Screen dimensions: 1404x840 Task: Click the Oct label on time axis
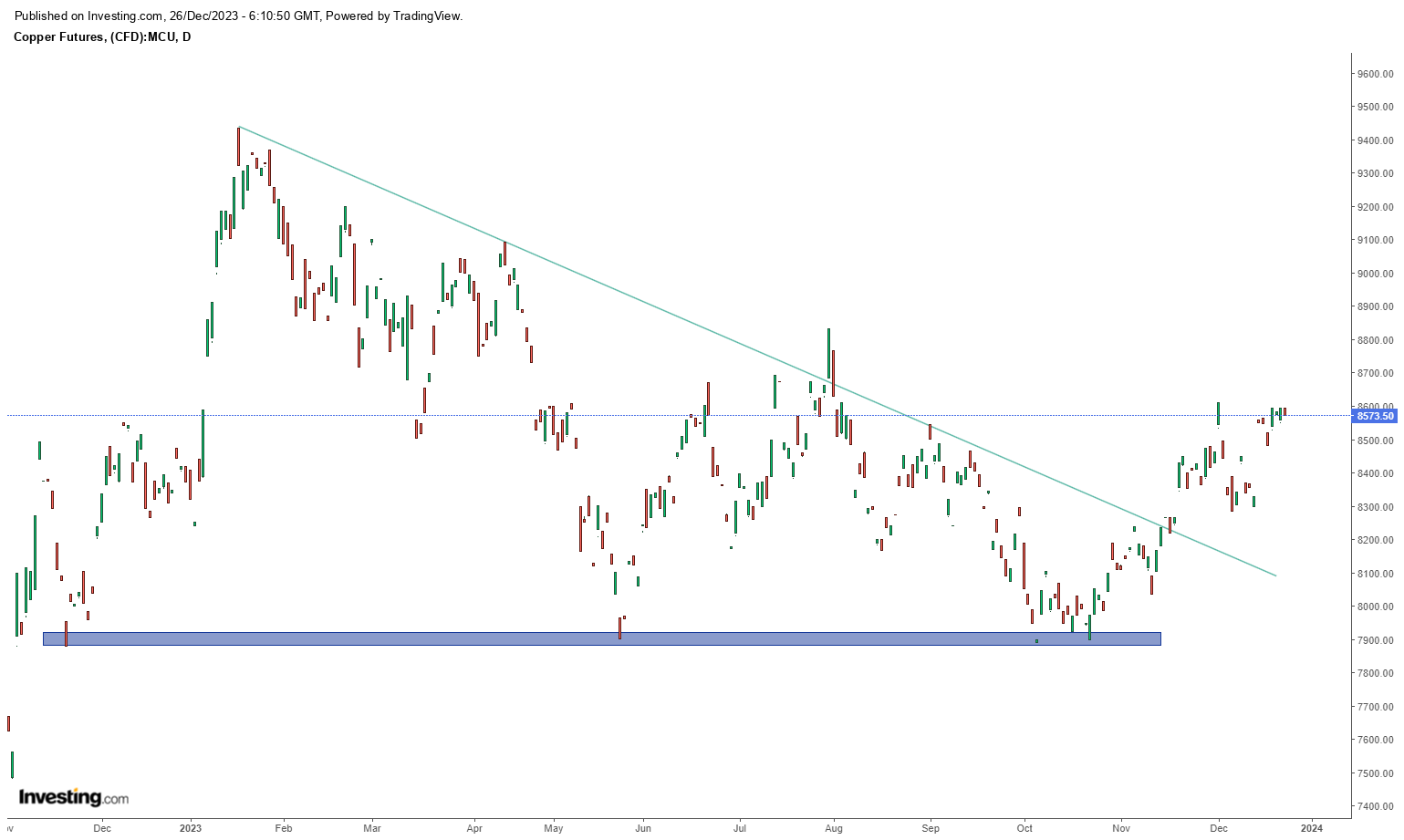click(x=1024, y=828)
